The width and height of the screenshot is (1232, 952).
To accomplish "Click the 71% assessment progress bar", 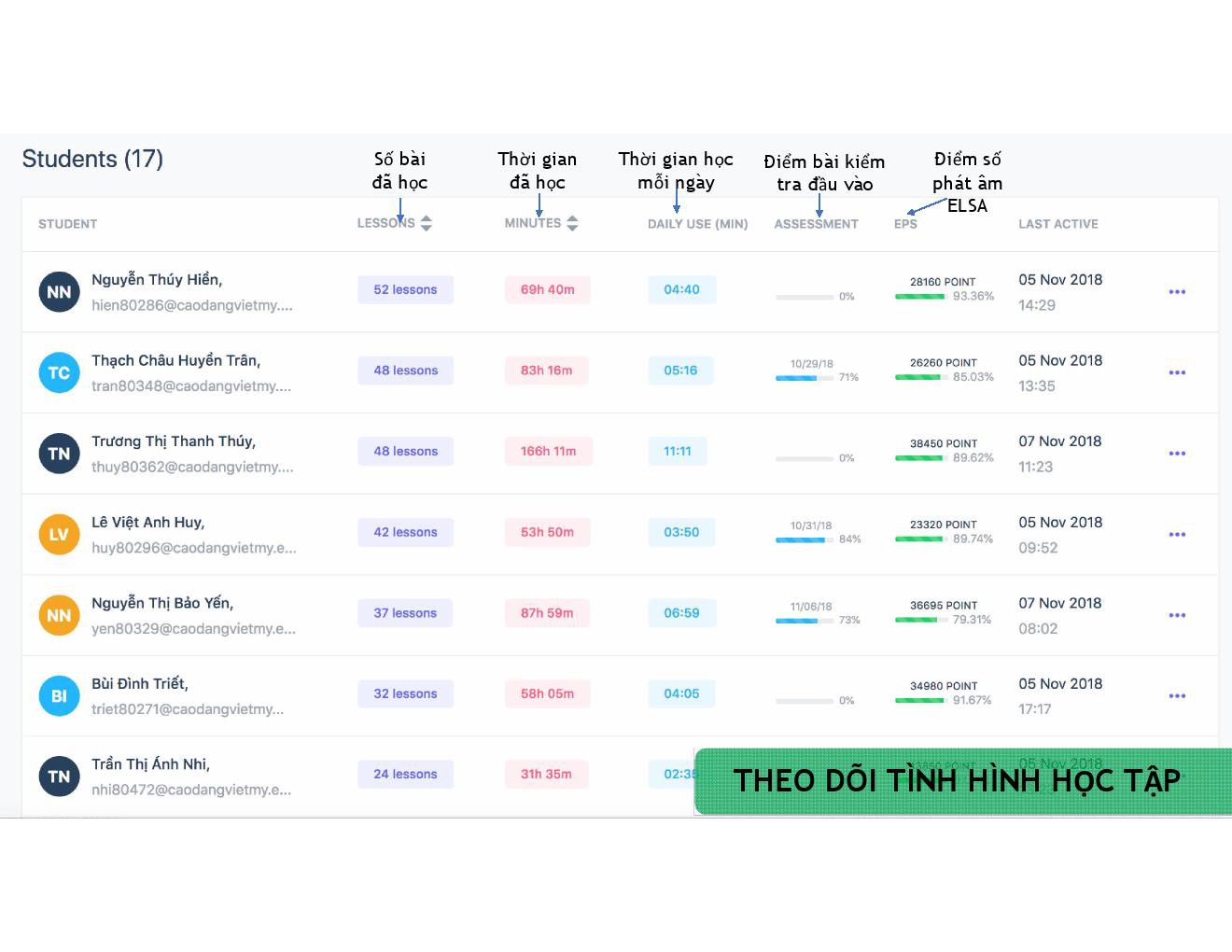I will (x=805, y=378).
